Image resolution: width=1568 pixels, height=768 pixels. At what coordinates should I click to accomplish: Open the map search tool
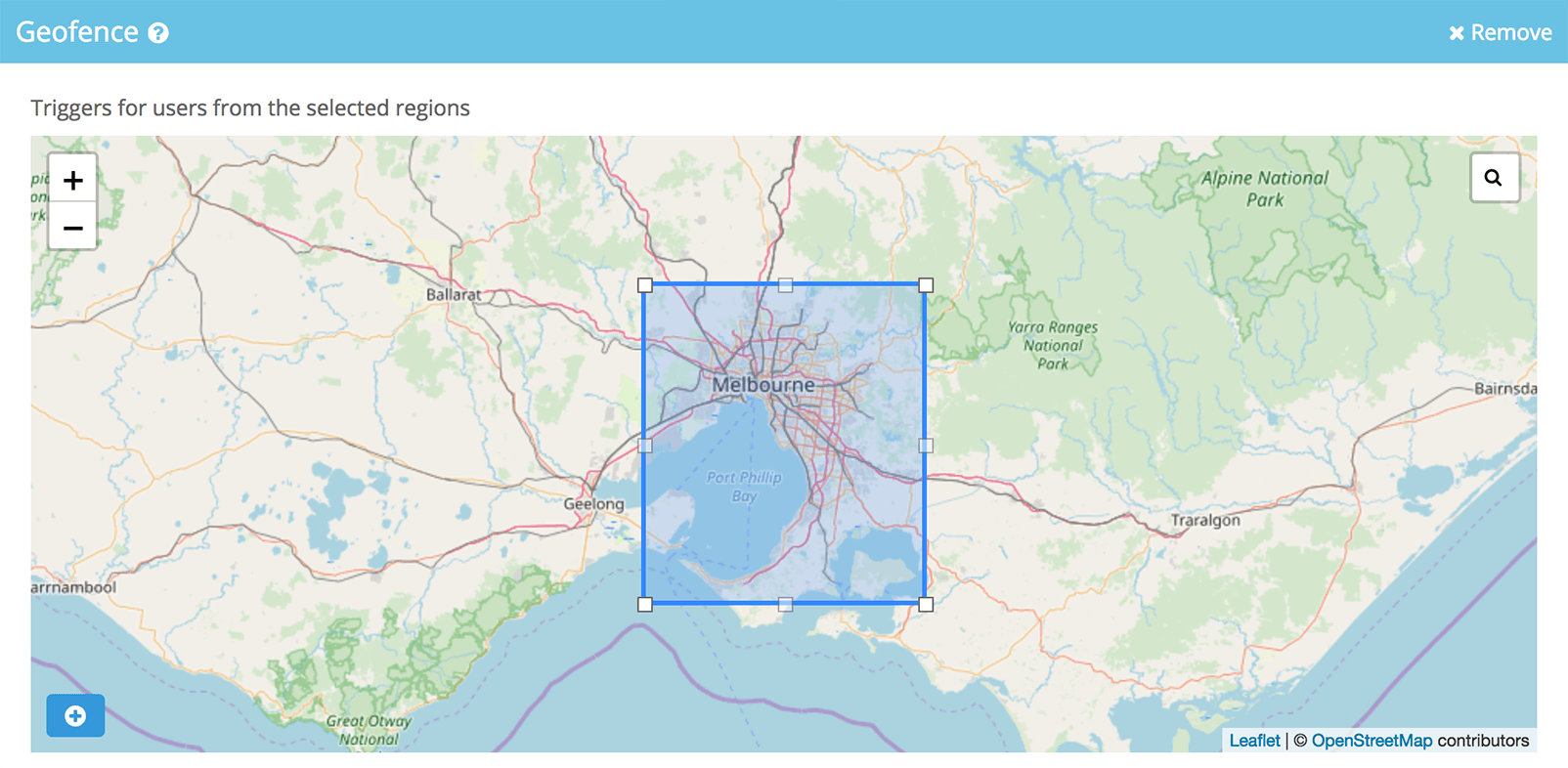(x=1494, y=177)
